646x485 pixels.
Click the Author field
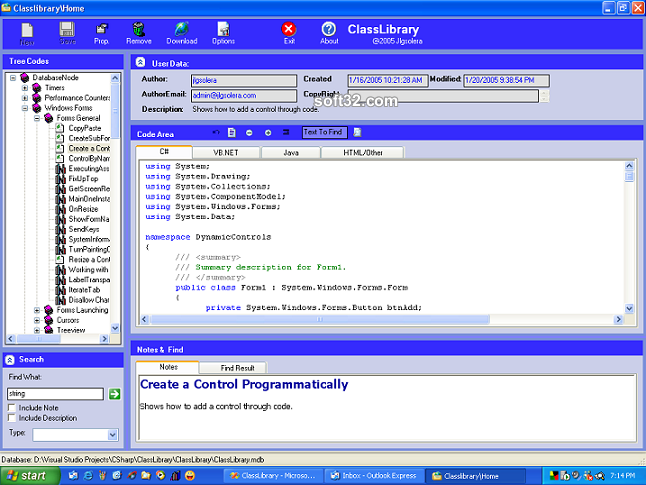click(x=243, y=80)
